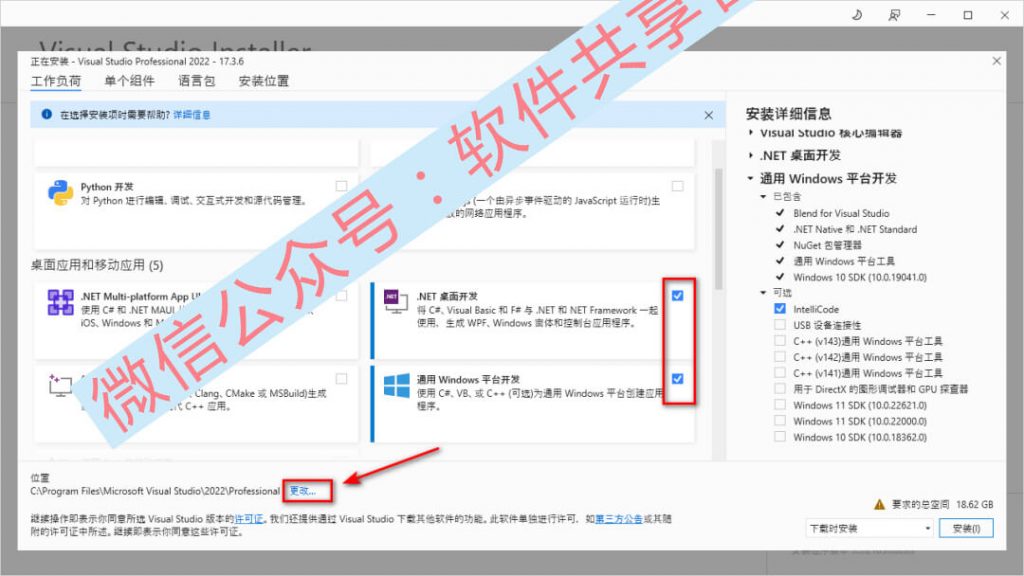This screenshot has height=576, width=1024.
Task: Click the 桌面应用和移动应用 (5) section heading
Action: coord(97,265)
